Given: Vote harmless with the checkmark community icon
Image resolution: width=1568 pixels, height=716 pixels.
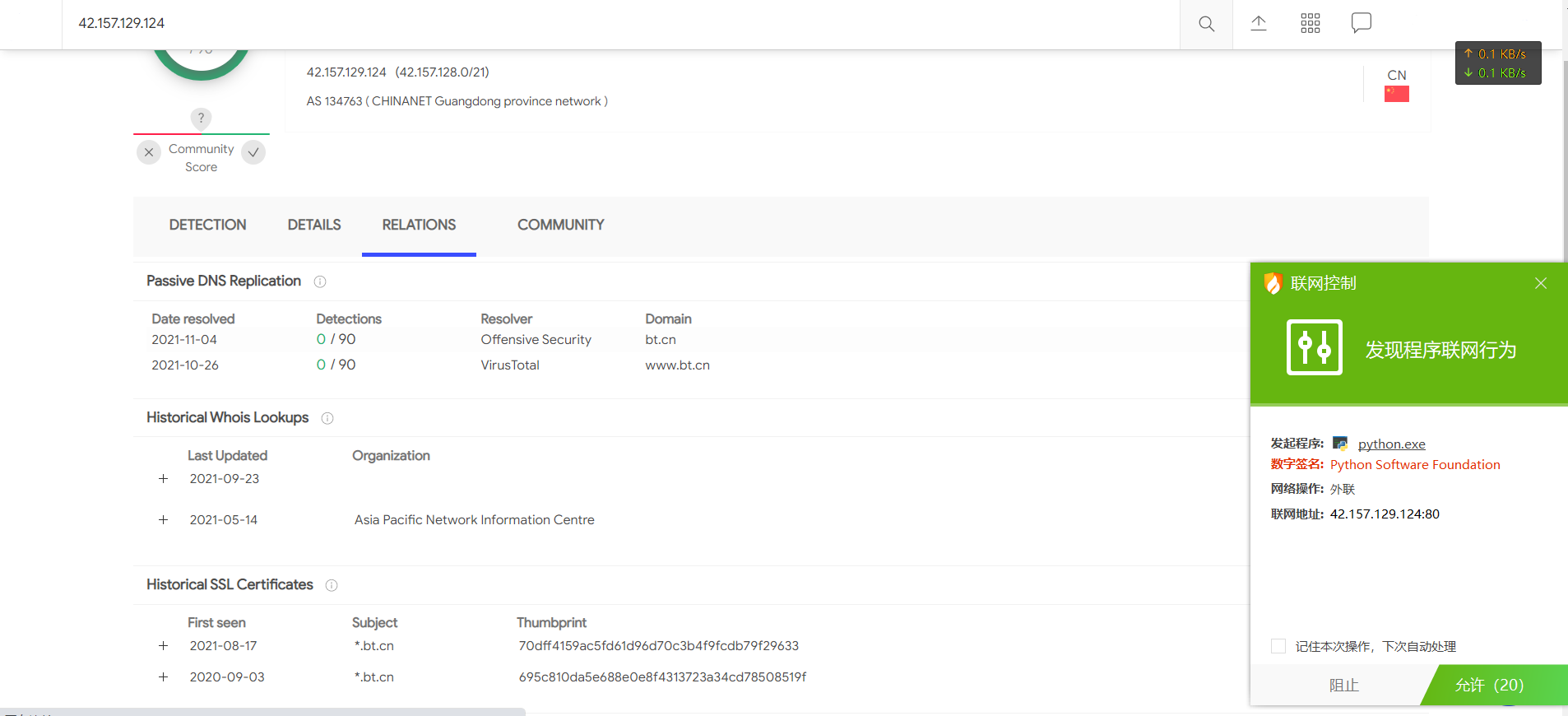Looking at the screenshot, I should click(253, 152).
